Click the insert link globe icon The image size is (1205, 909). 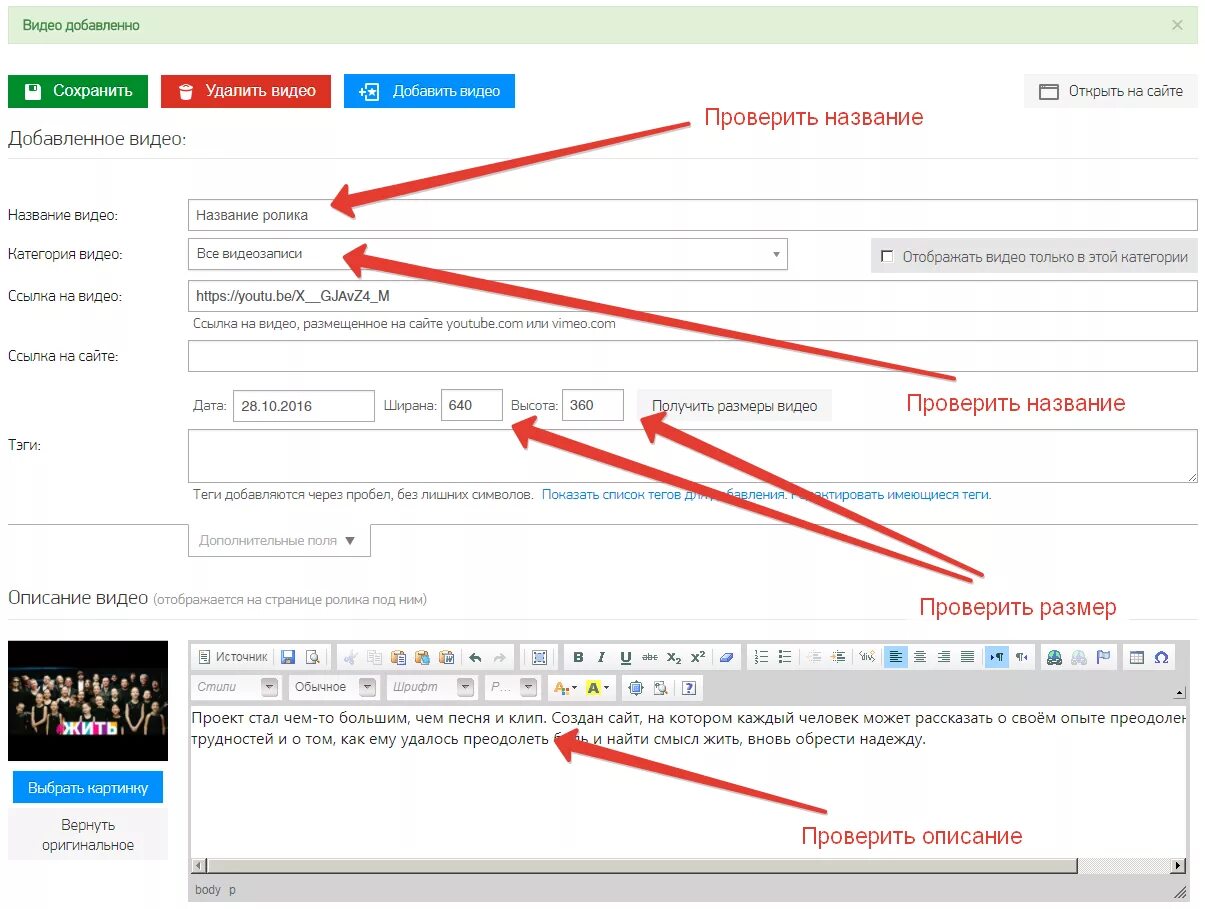(x=1054, y=657)
